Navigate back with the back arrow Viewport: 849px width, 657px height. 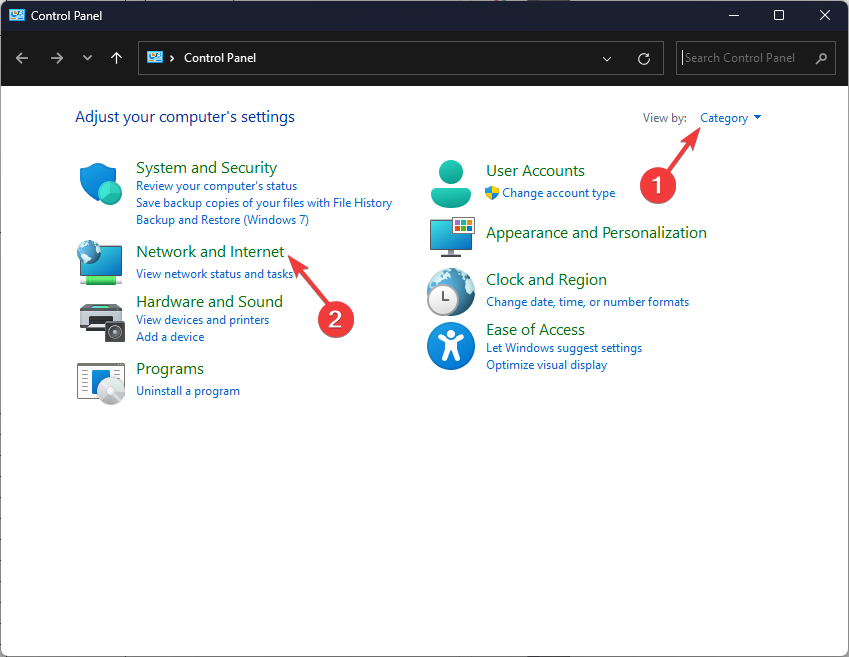coord(23,58)
